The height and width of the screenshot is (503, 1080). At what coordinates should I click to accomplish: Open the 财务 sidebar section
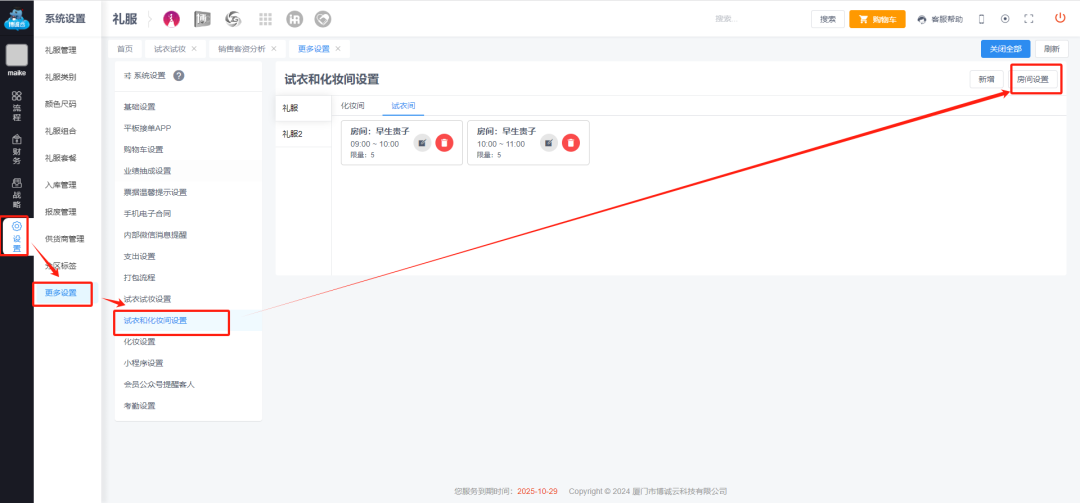coord(17,150)
